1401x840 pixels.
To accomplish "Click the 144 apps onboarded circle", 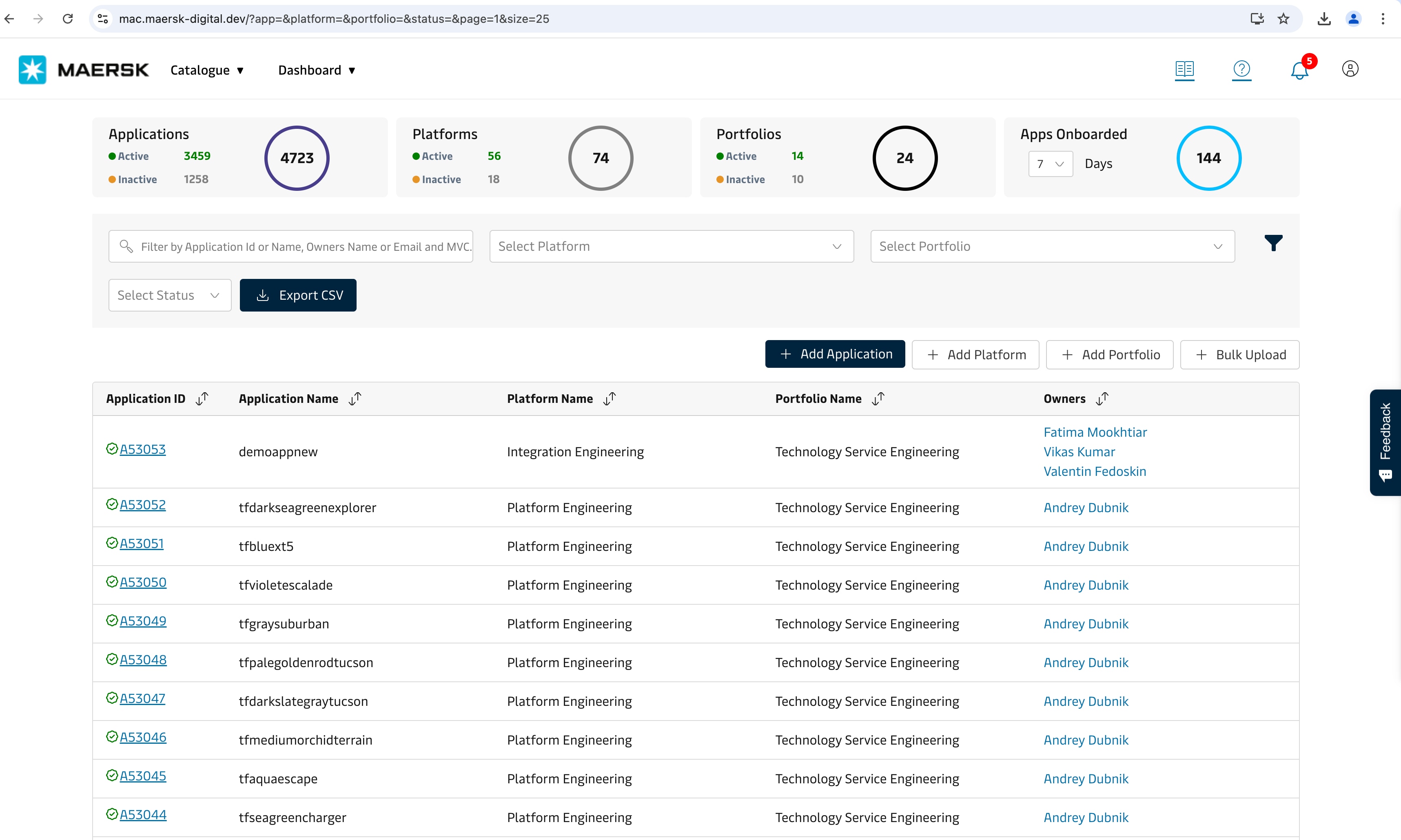I will tap(1209, 158).
